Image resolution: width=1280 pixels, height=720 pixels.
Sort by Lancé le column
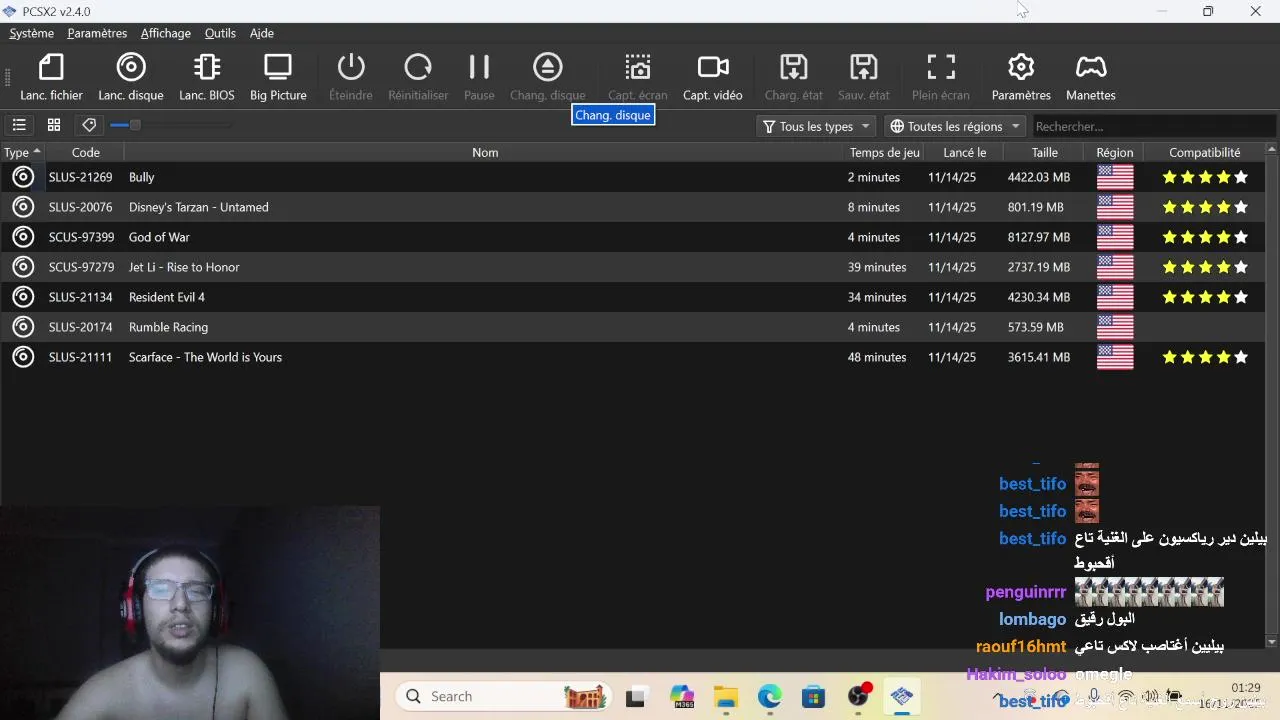click(x=965, y=152)
